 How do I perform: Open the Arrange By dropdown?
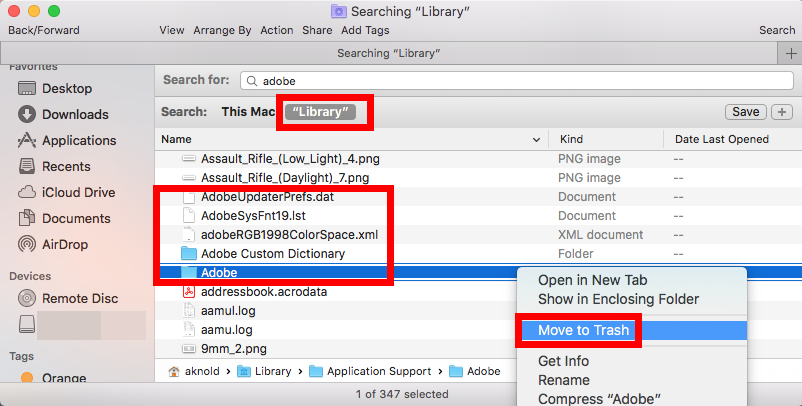223,30
